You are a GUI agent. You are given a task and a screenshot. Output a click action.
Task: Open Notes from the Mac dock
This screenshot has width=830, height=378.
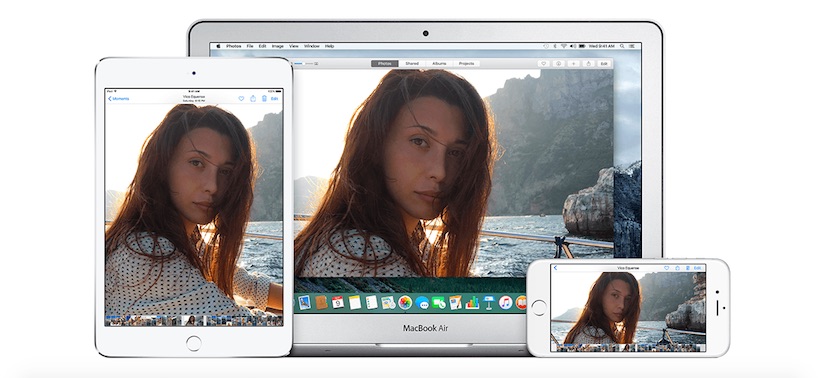click(355, 302)
